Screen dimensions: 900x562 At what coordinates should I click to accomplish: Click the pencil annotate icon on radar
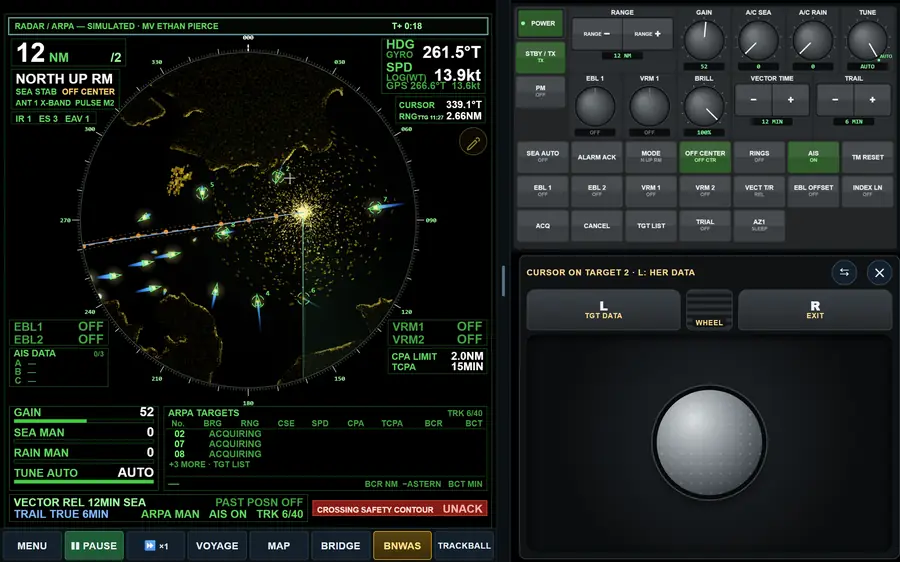tap(473, 142)
